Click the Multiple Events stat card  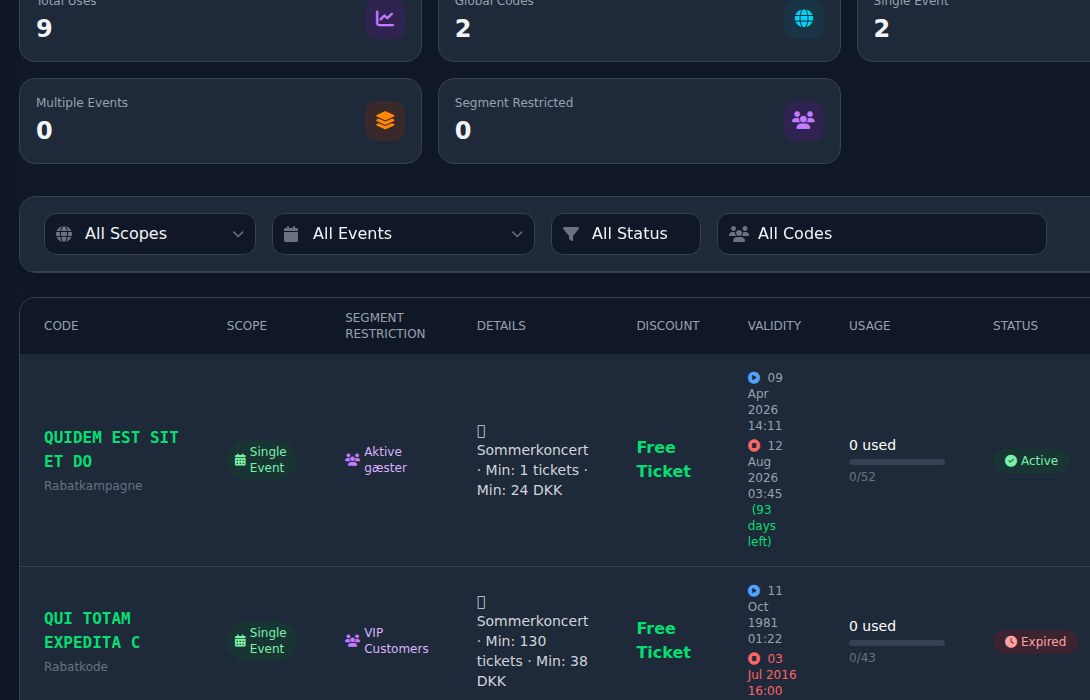[x=220, y=121]
